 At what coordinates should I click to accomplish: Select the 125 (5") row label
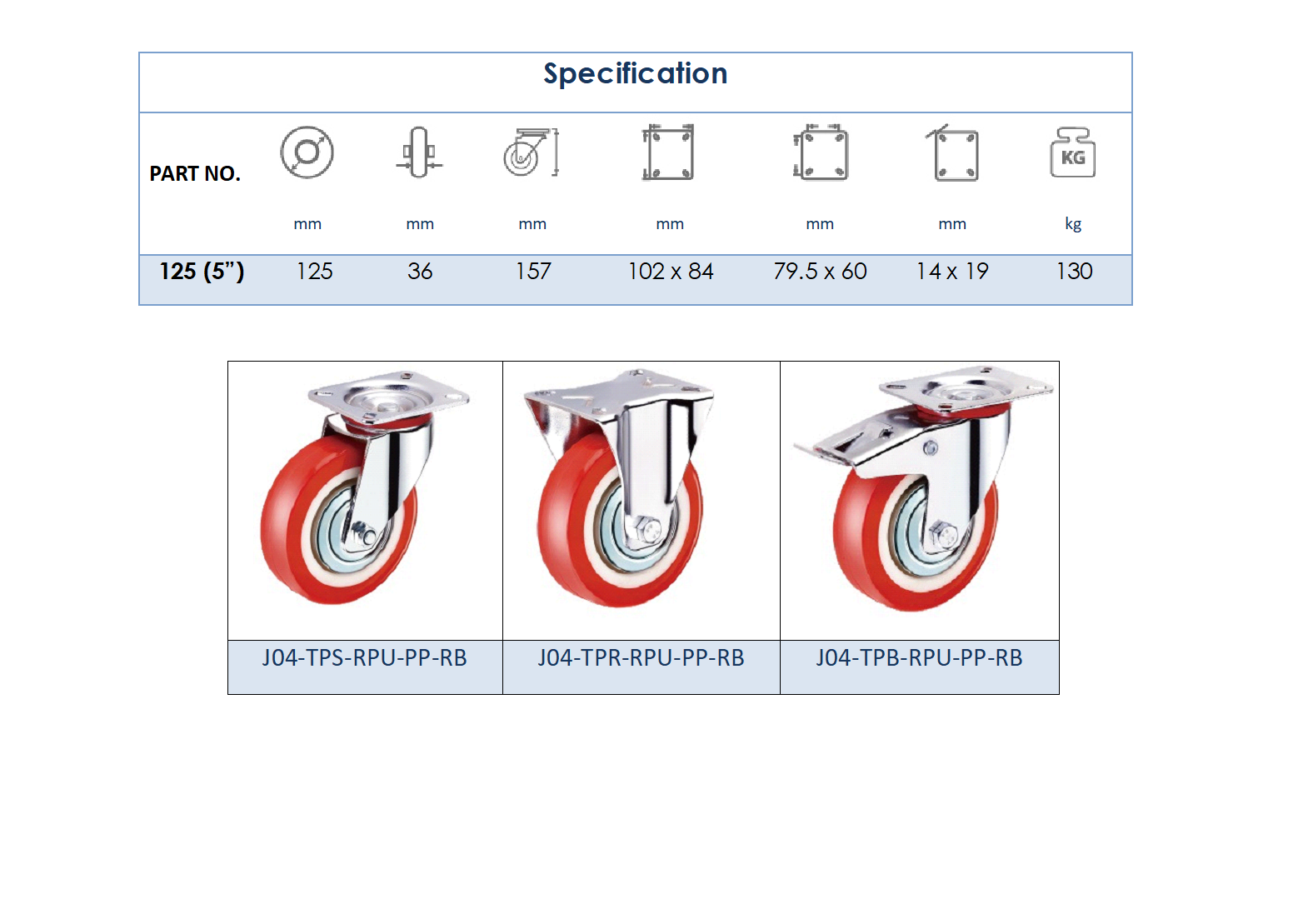click(x=202, y=272)
